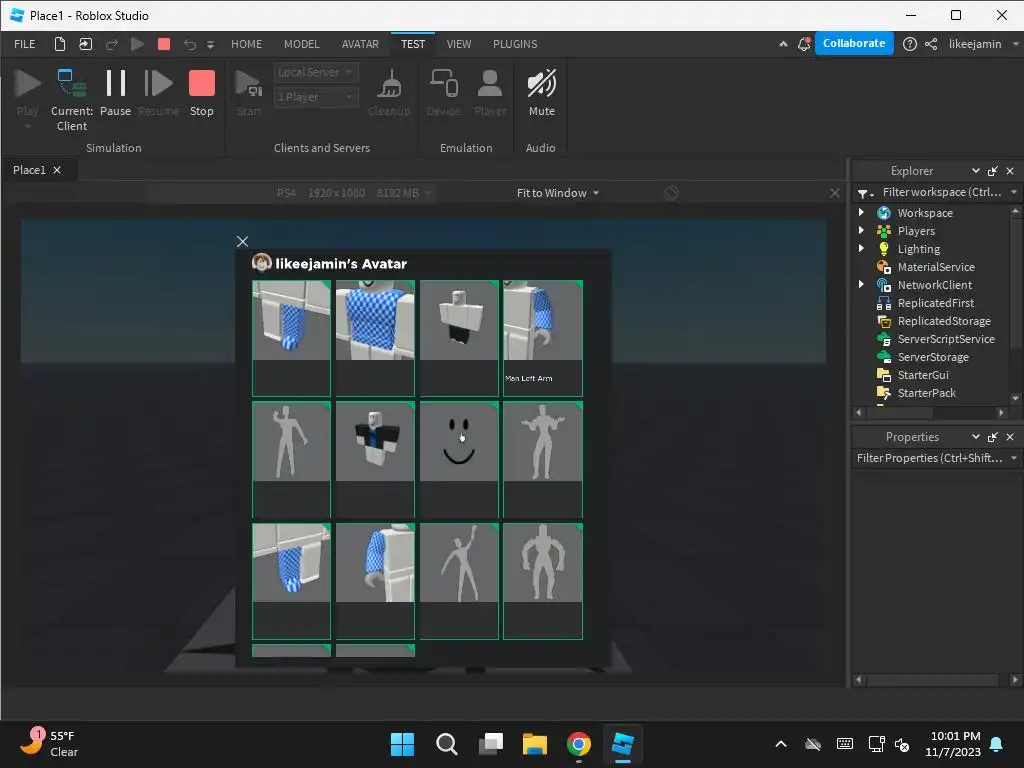
Task: Open the notifications bell icon
Action: pos(804,44)
